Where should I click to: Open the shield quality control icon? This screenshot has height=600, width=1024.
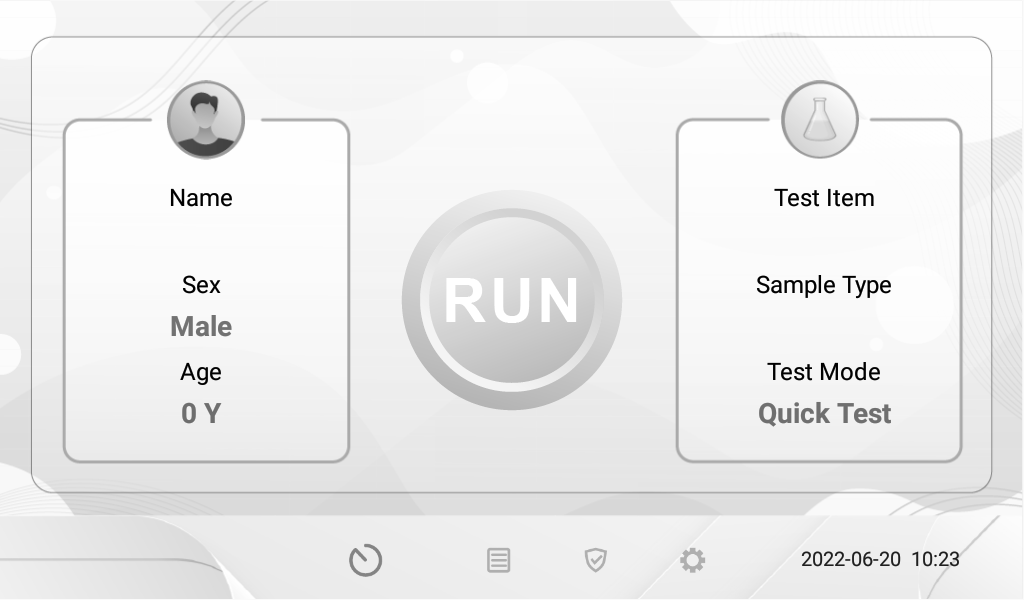pos(595,560)
